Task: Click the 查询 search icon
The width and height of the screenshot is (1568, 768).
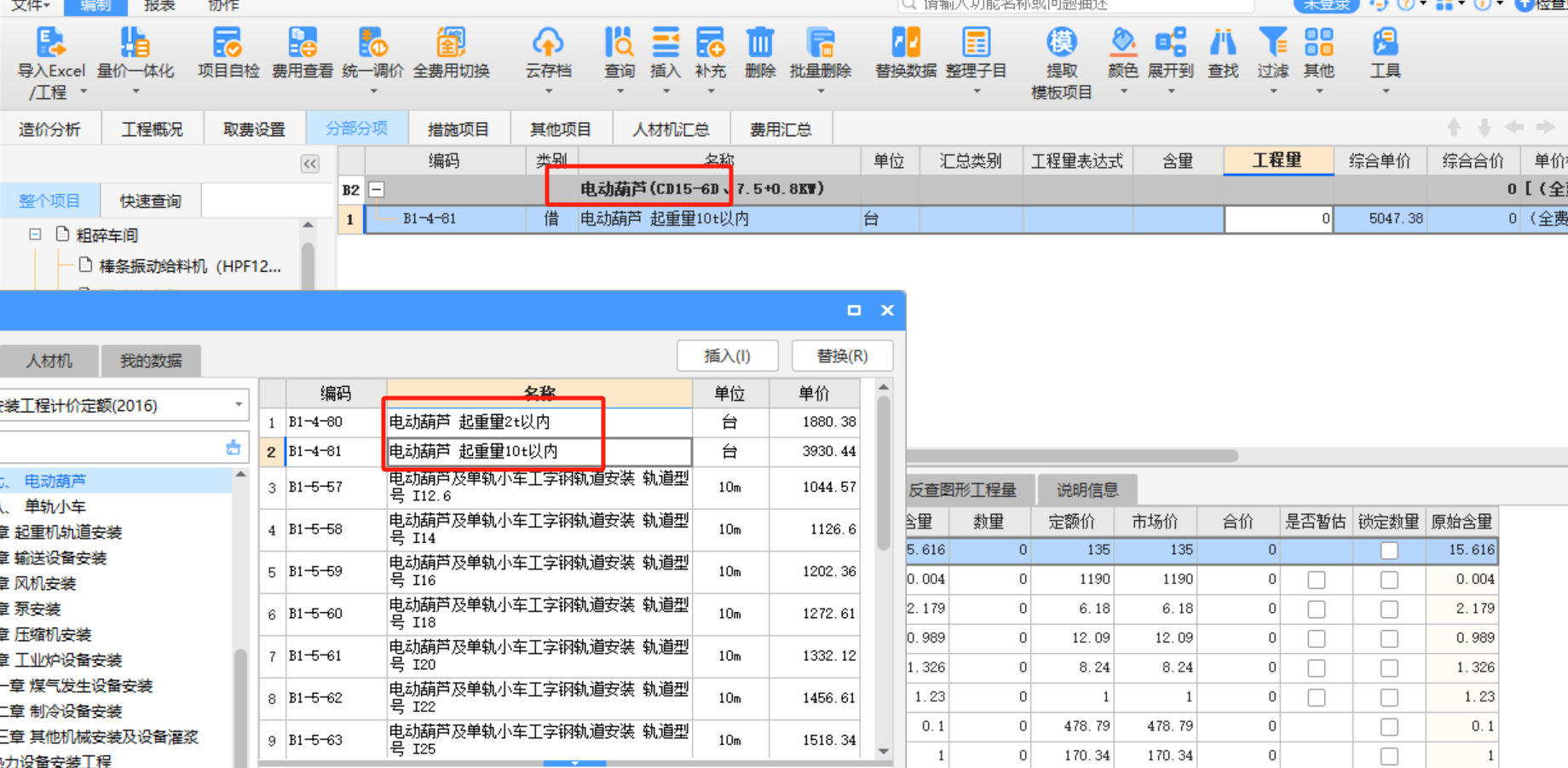Action: coord(620,42)
